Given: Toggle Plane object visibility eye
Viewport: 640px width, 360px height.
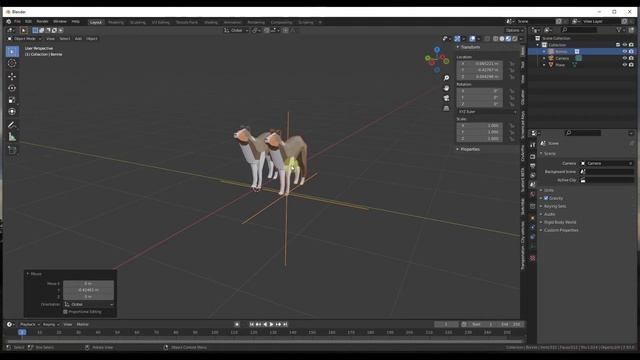Looking at the screenshot, I should [x=624, y=64].
